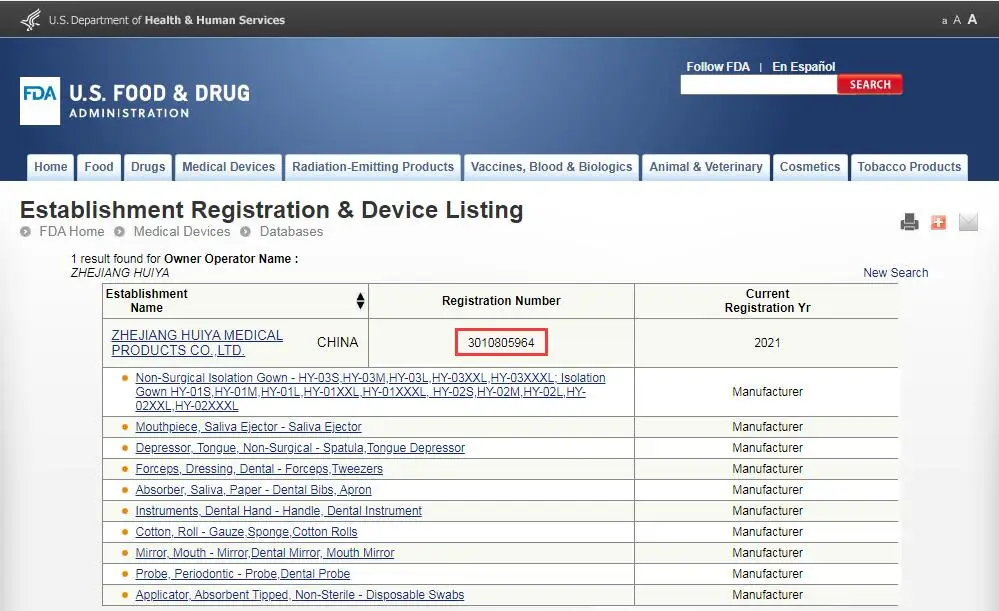Switch to En Español

pyautogui.click(x=803, y=66)
